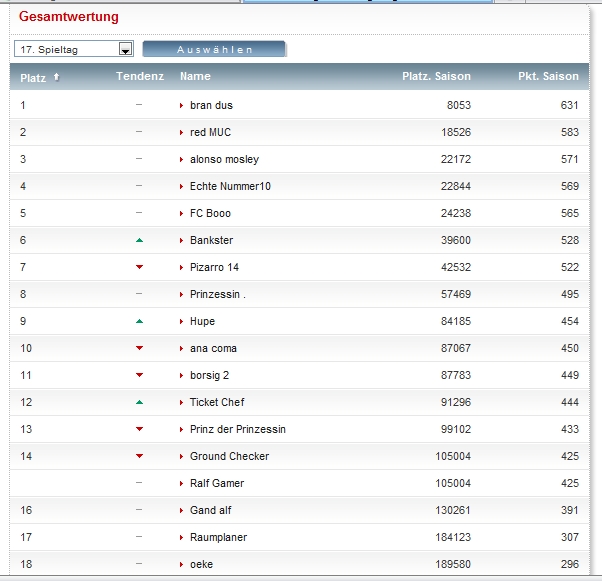Open red MUC team link

tap(210, 132)
